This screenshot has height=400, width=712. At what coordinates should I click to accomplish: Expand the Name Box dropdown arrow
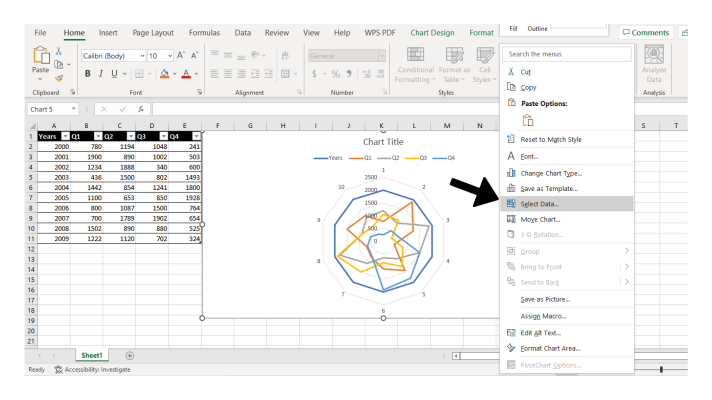(x=73, y=109)
